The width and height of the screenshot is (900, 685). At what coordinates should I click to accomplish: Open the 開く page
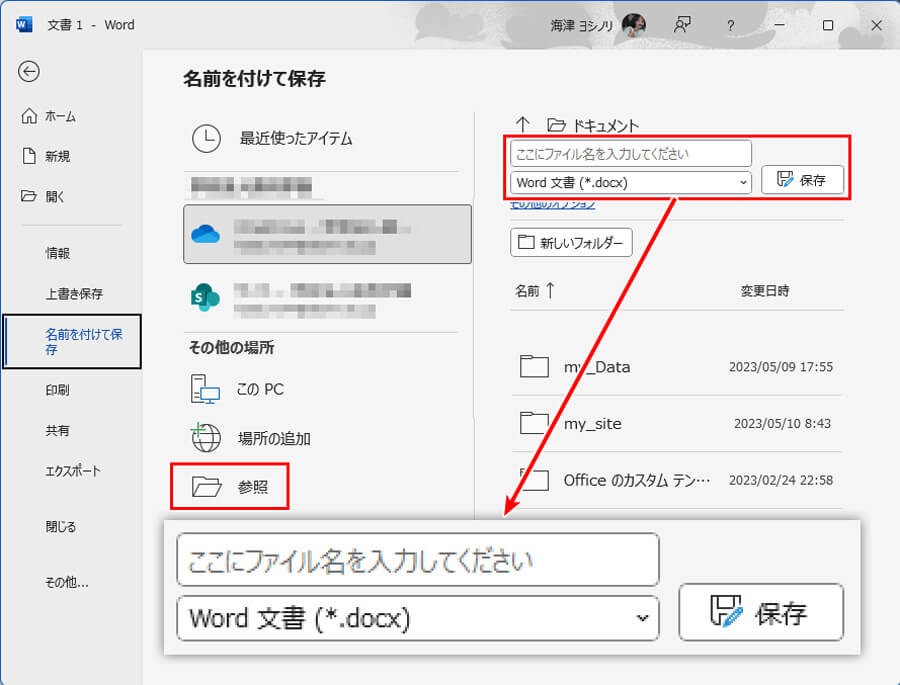[43, 196]
